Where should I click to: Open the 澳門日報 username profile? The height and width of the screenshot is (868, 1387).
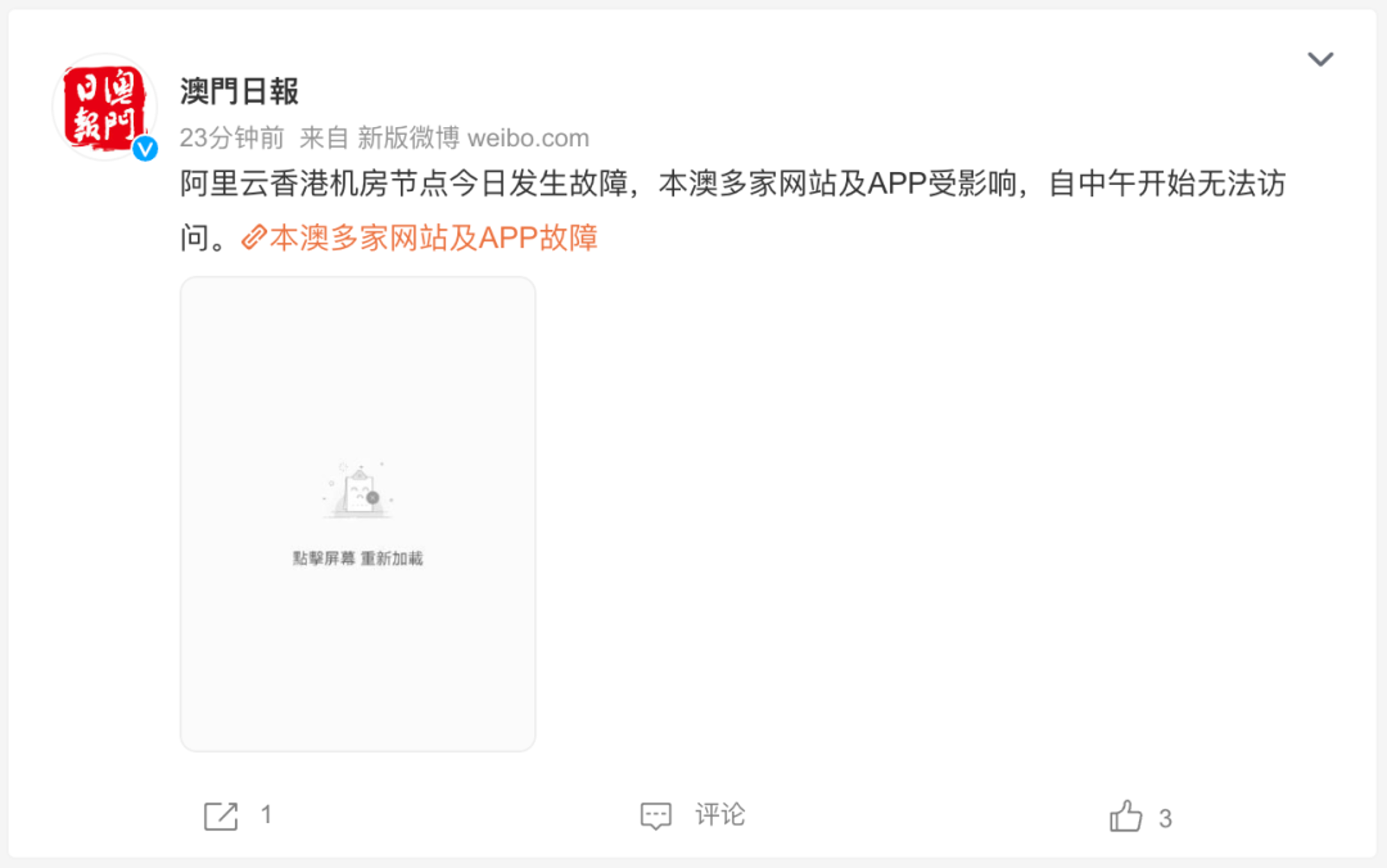(x=239, y=92)
